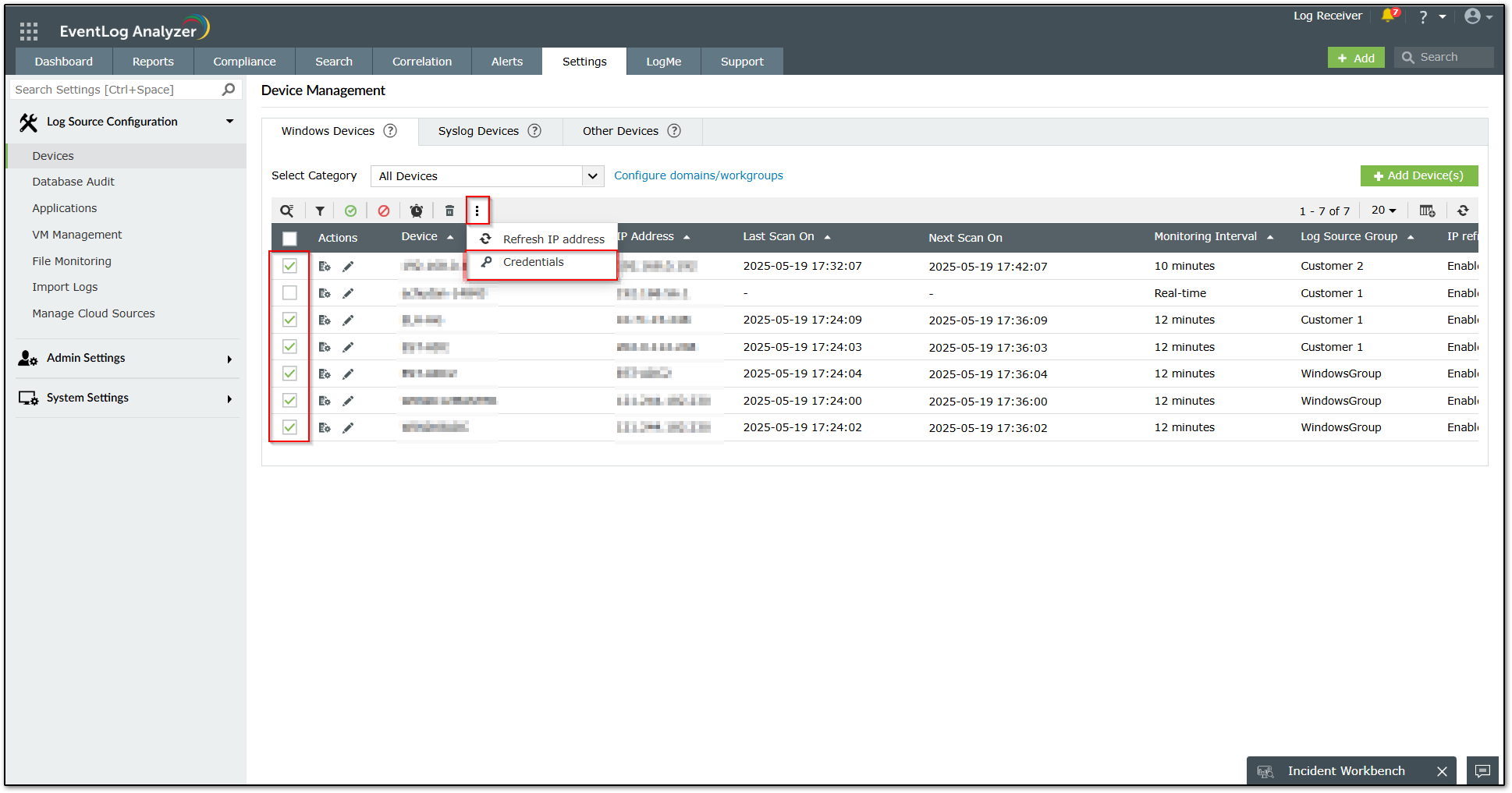Click the green enable devices checkmark icon
This screenshot has width=1512, height=793.
coord(350,211)
